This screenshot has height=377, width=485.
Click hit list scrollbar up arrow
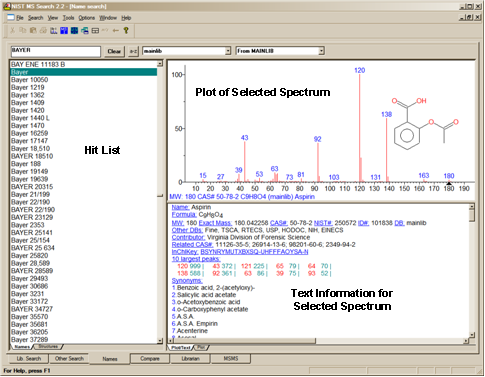click(x=160, y=64)
